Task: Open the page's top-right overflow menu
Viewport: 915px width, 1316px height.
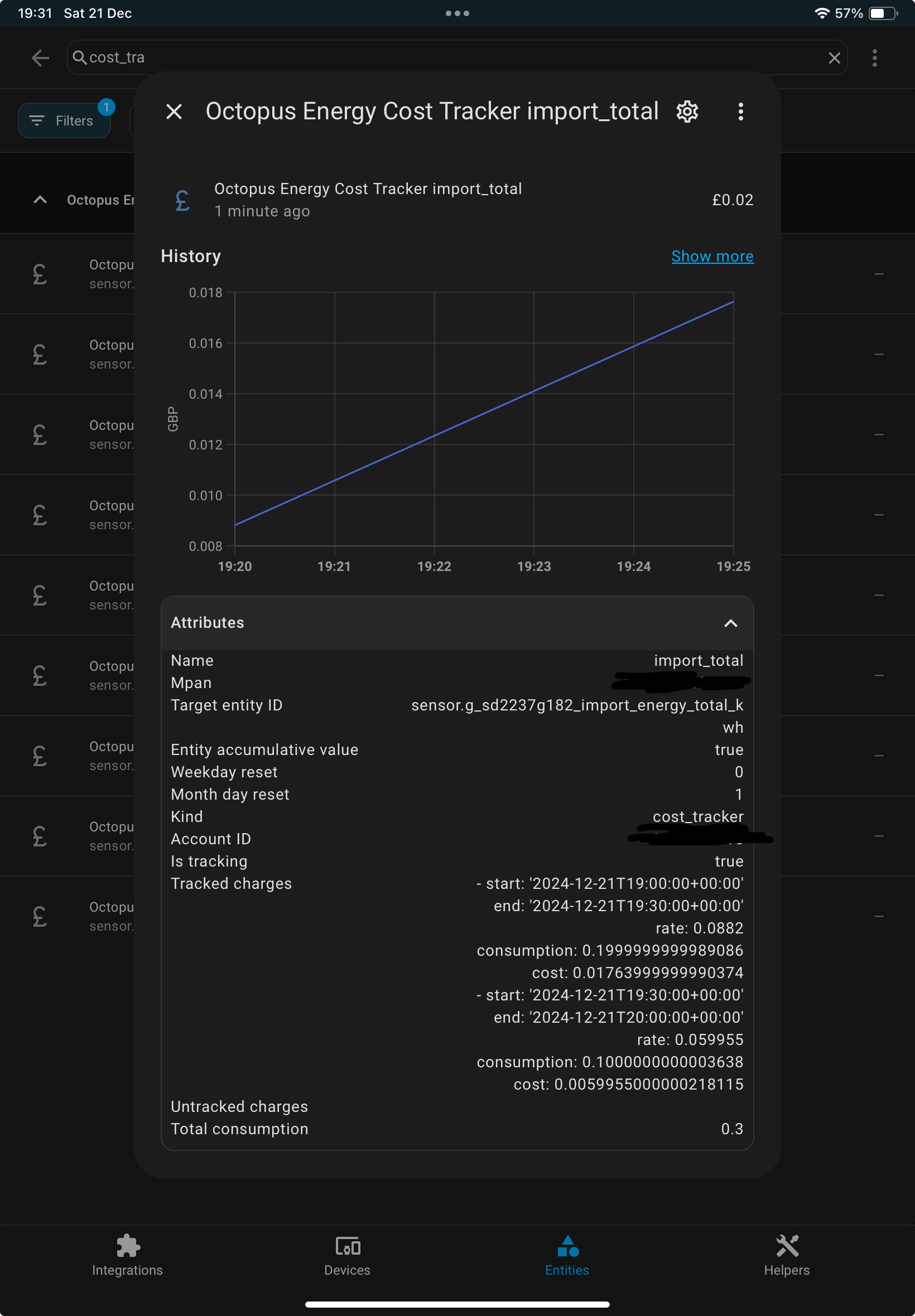Action: 874,58
